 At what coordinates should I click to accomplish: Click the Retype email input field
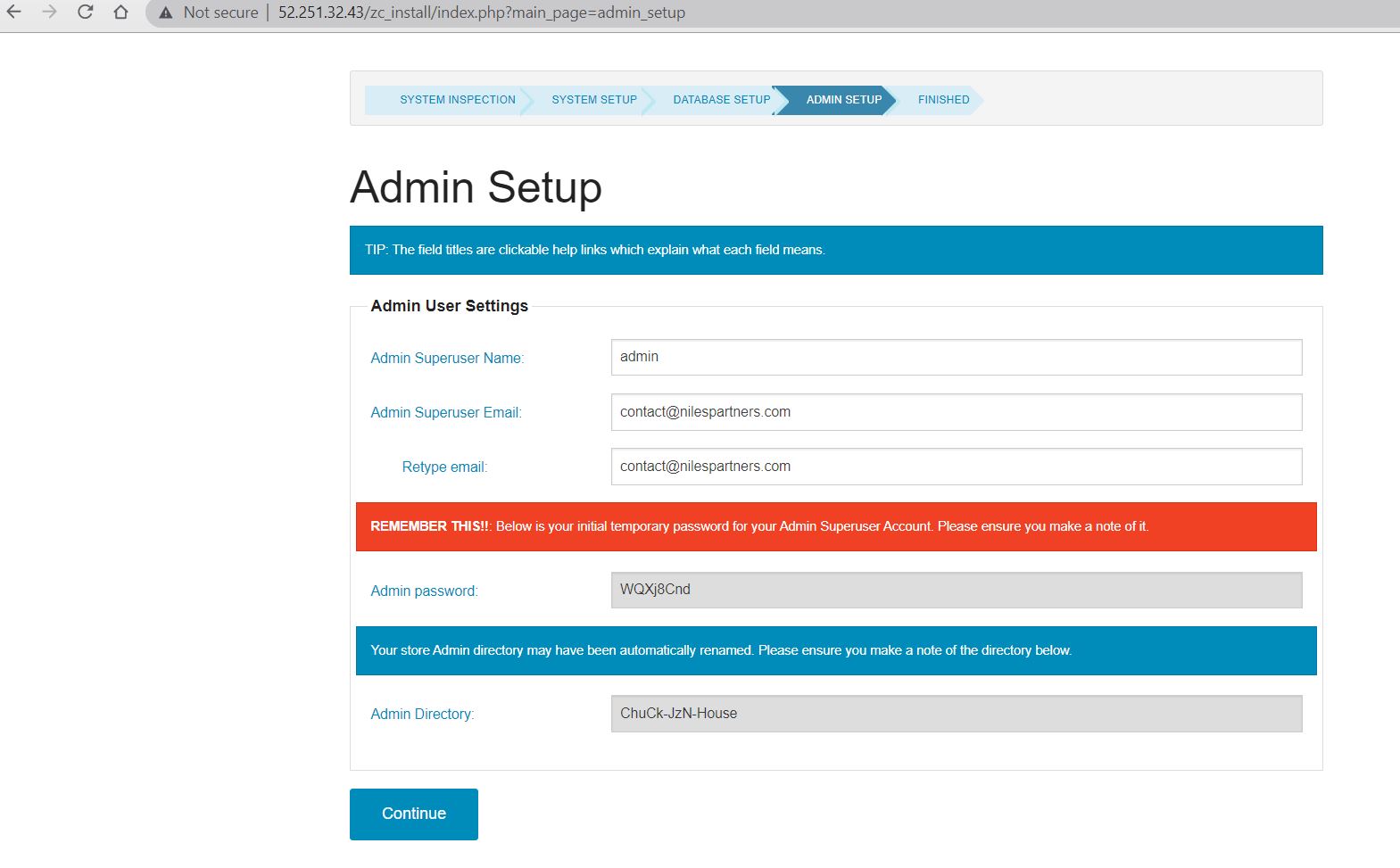click(x=956, y=467)
